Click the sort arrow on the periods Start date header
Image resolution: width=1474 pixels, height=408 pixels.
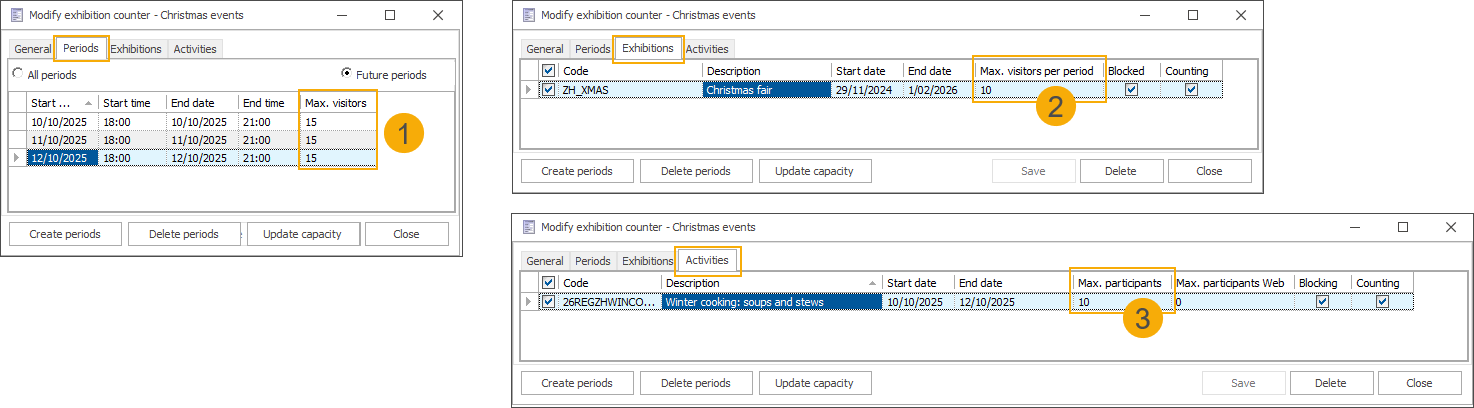point(88,103)
